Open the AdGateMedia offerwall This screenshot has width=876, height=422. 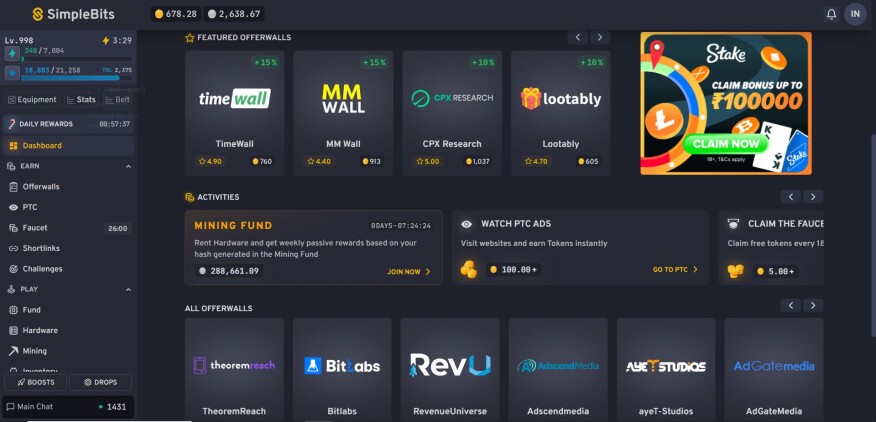(774, 369)
